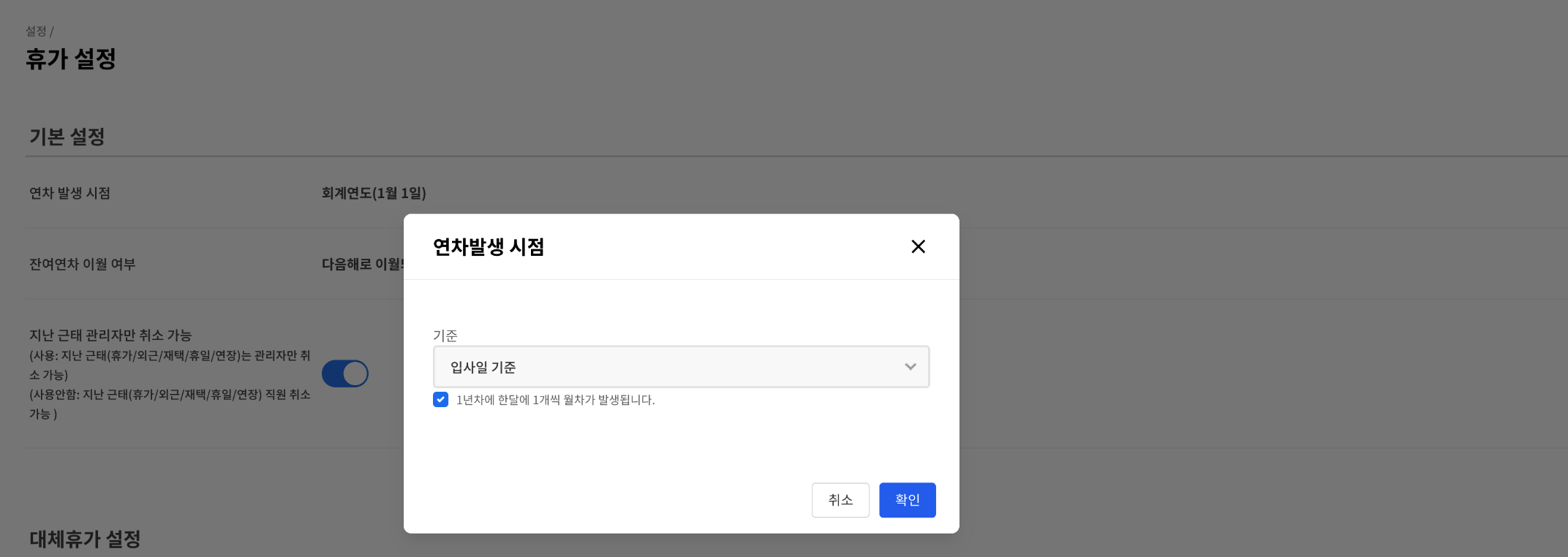Close the 연차발생 시점 dialog with X
Screen dimensions: 1568x557
click(918, 246)
